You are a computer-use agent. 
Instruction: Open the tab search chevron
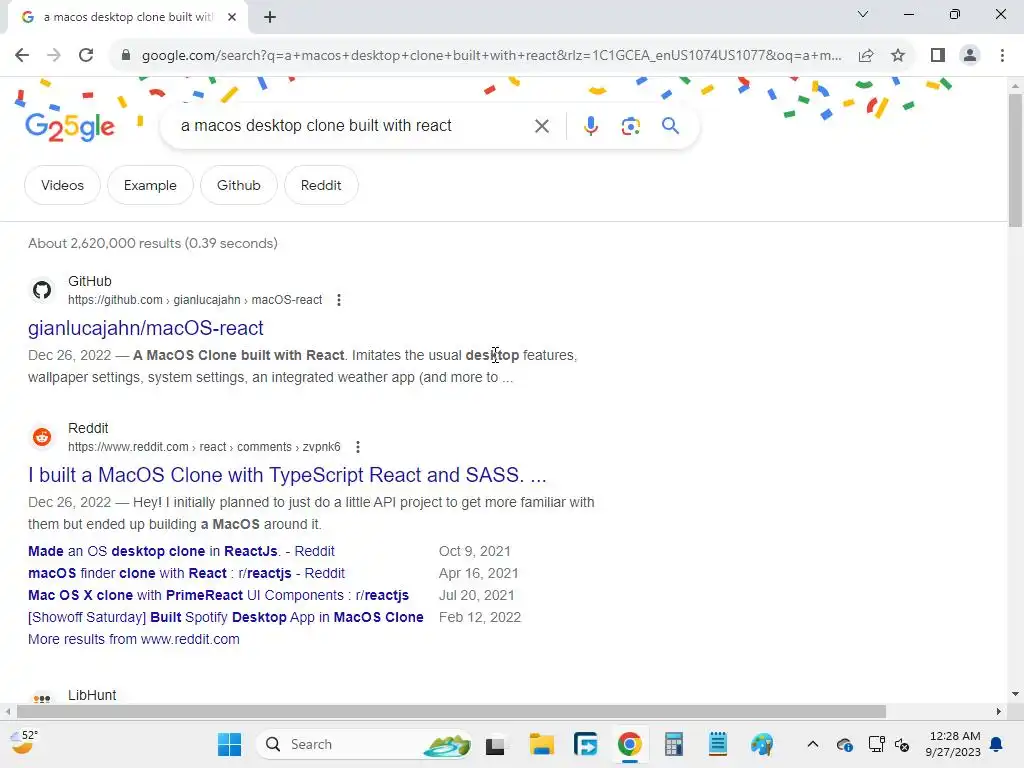click(863, 14)
